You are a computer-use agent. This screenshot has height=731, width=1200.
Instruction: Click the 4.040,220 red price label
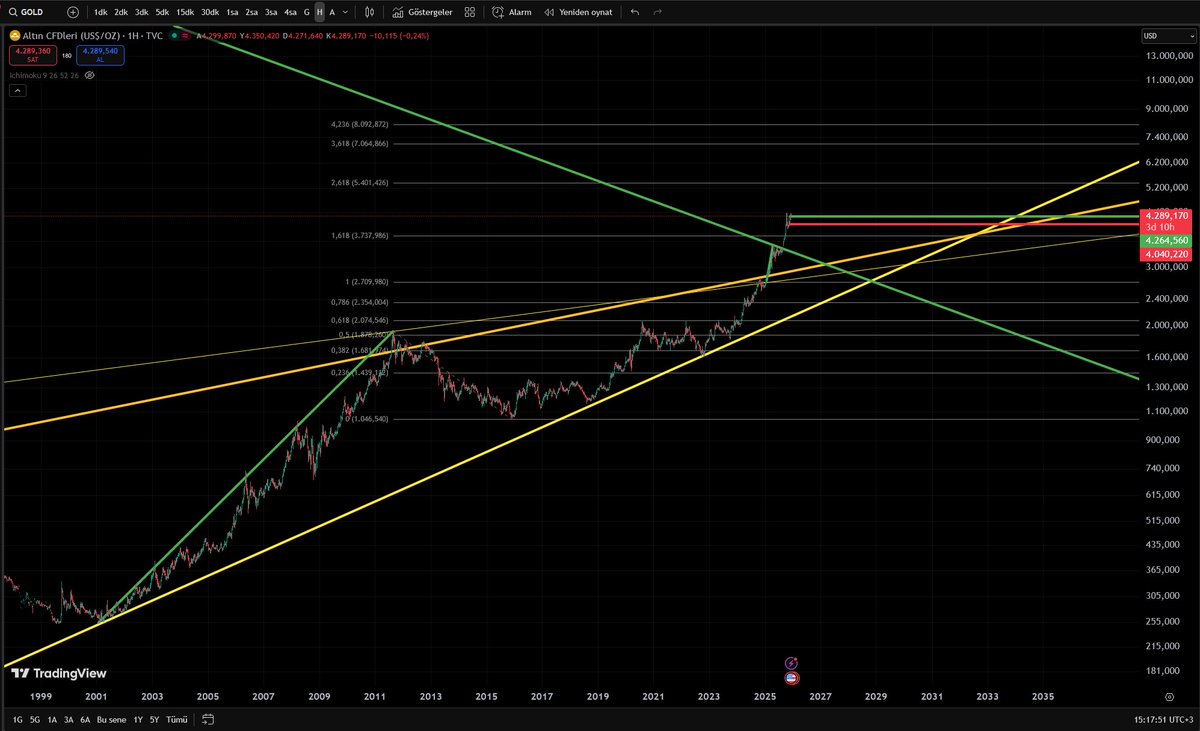click(x=1166, y=254)
